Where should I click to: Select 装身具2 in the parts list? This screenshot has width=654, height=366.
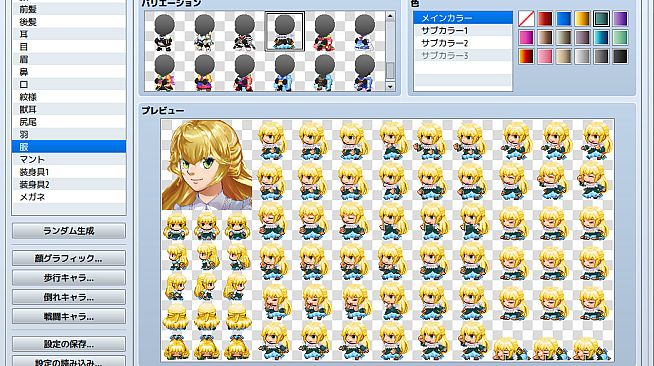(x=69, y=184)
